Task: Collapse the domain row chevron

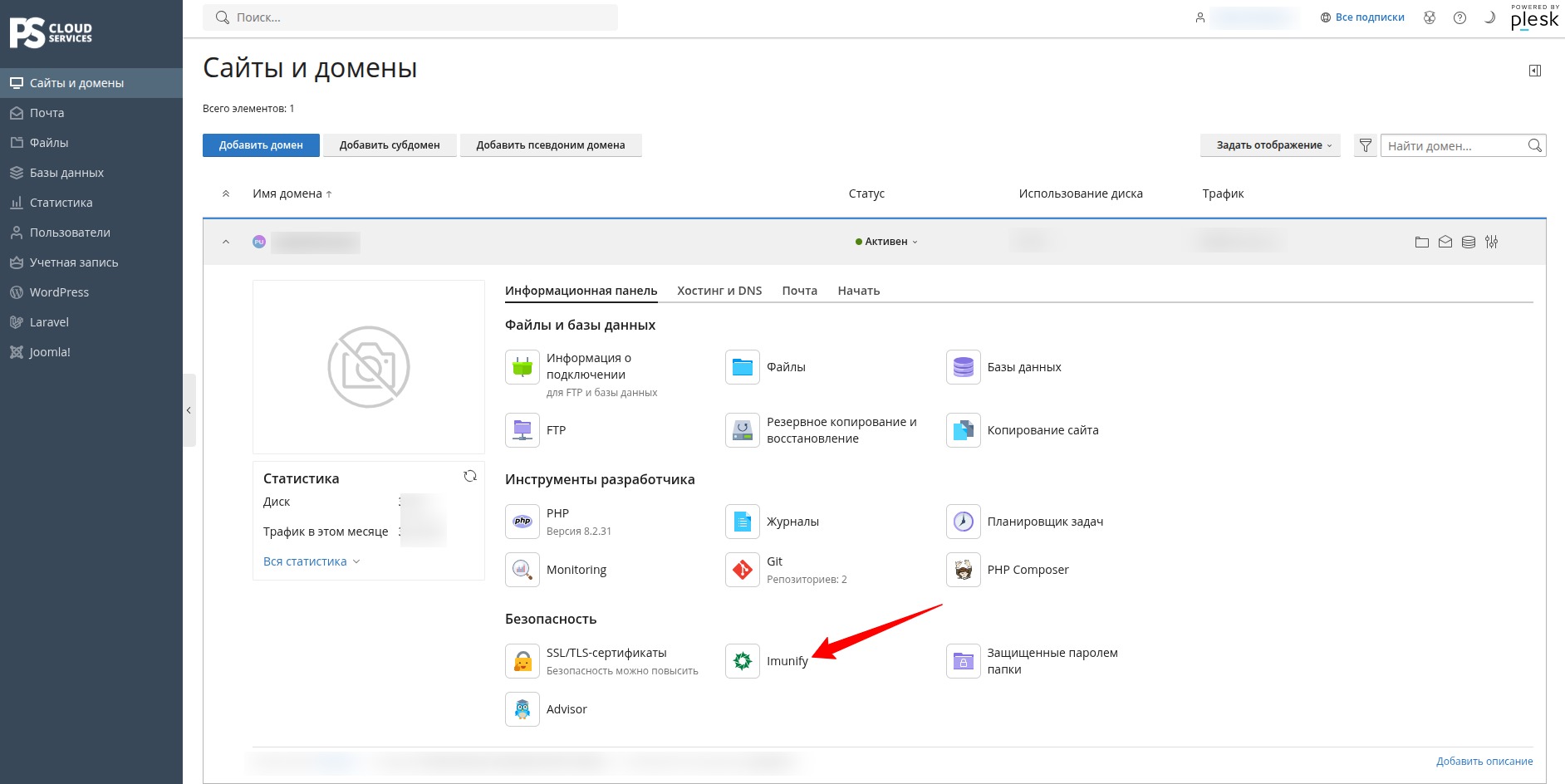Action: tap(226, 242)
